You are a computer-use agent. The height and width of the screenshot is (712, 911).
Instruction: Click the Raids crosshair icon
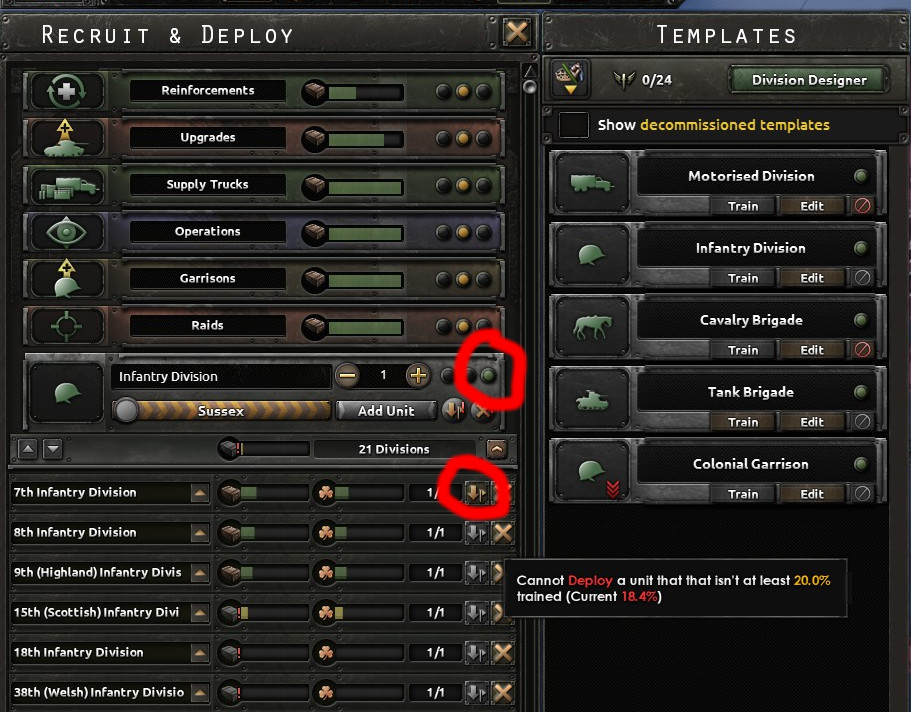(x=66, y=325)
